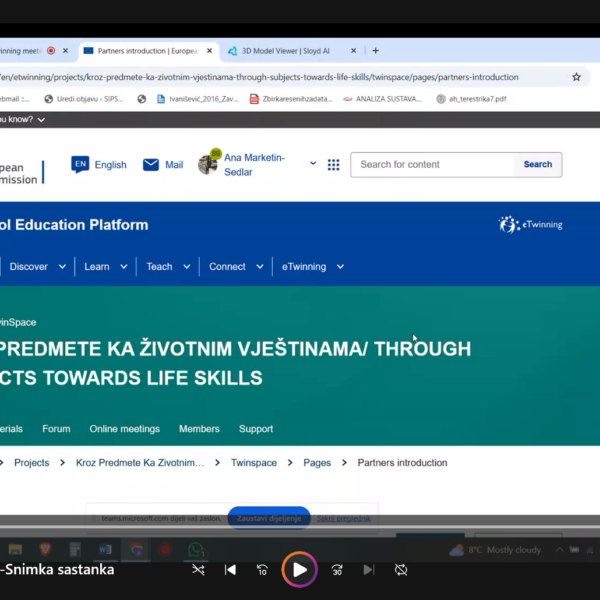The image size is (600, 600).
Task: Open the Mail envelope icon
Action: (x=151, y=165)
